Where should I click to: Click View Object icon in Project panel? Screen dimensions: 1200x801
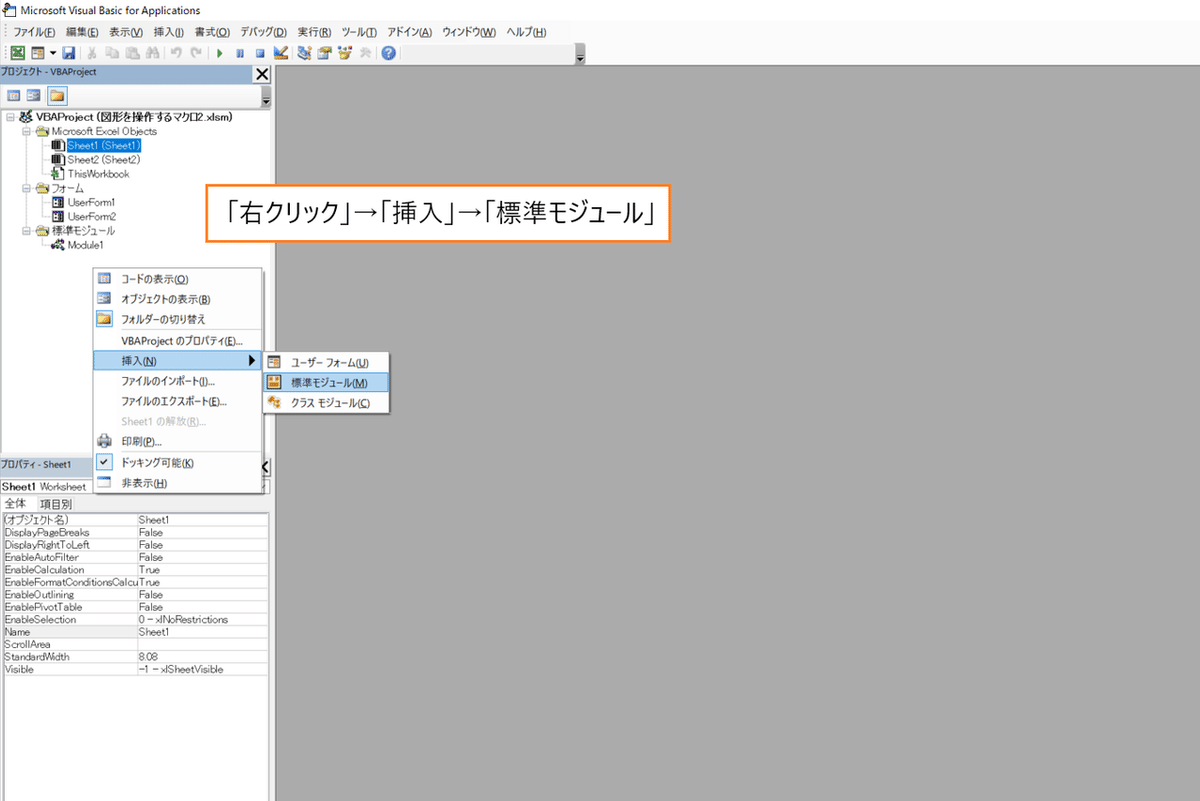tap(34, 96)
